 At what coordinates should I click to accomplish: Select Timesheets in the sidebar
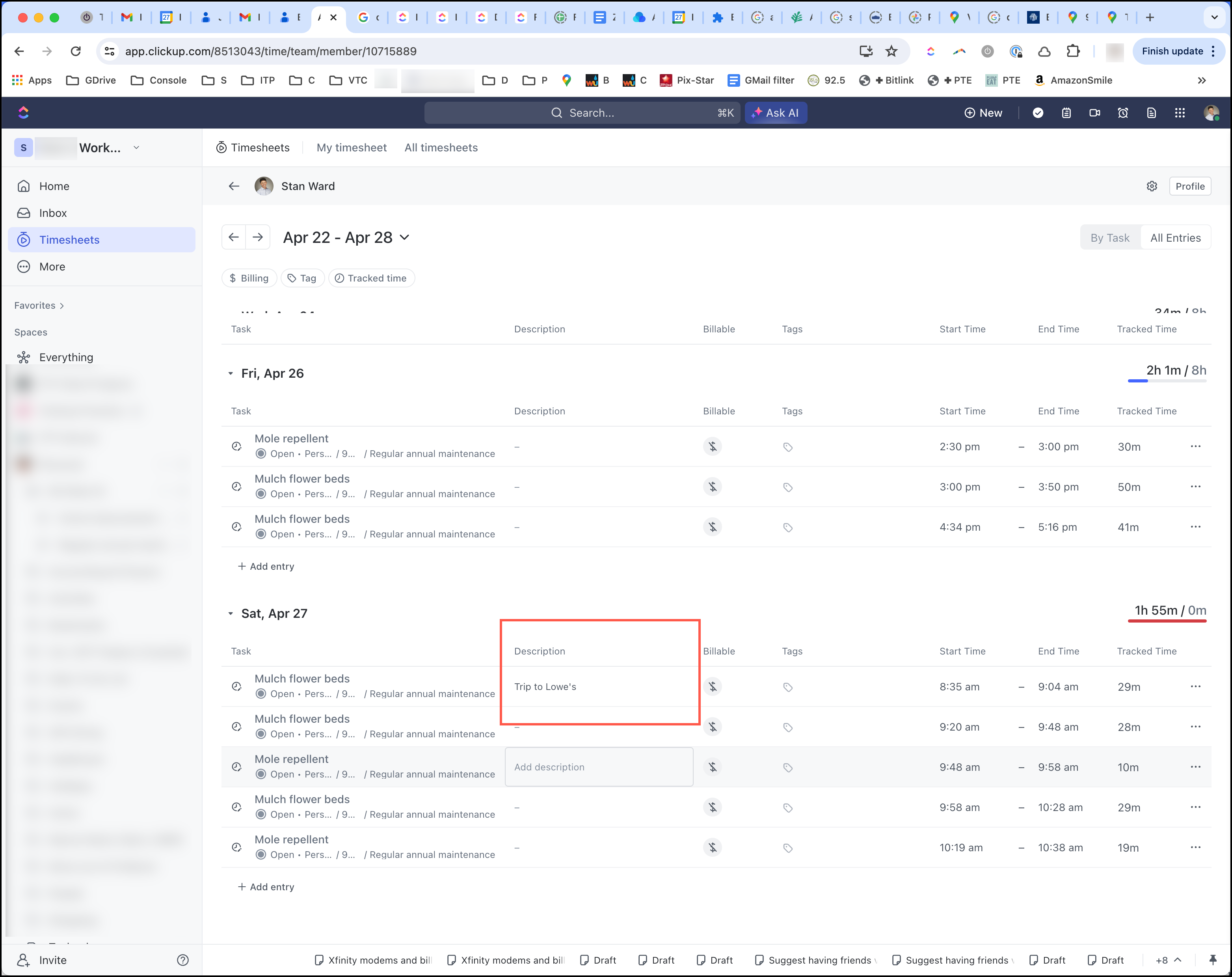coord(102,240)
